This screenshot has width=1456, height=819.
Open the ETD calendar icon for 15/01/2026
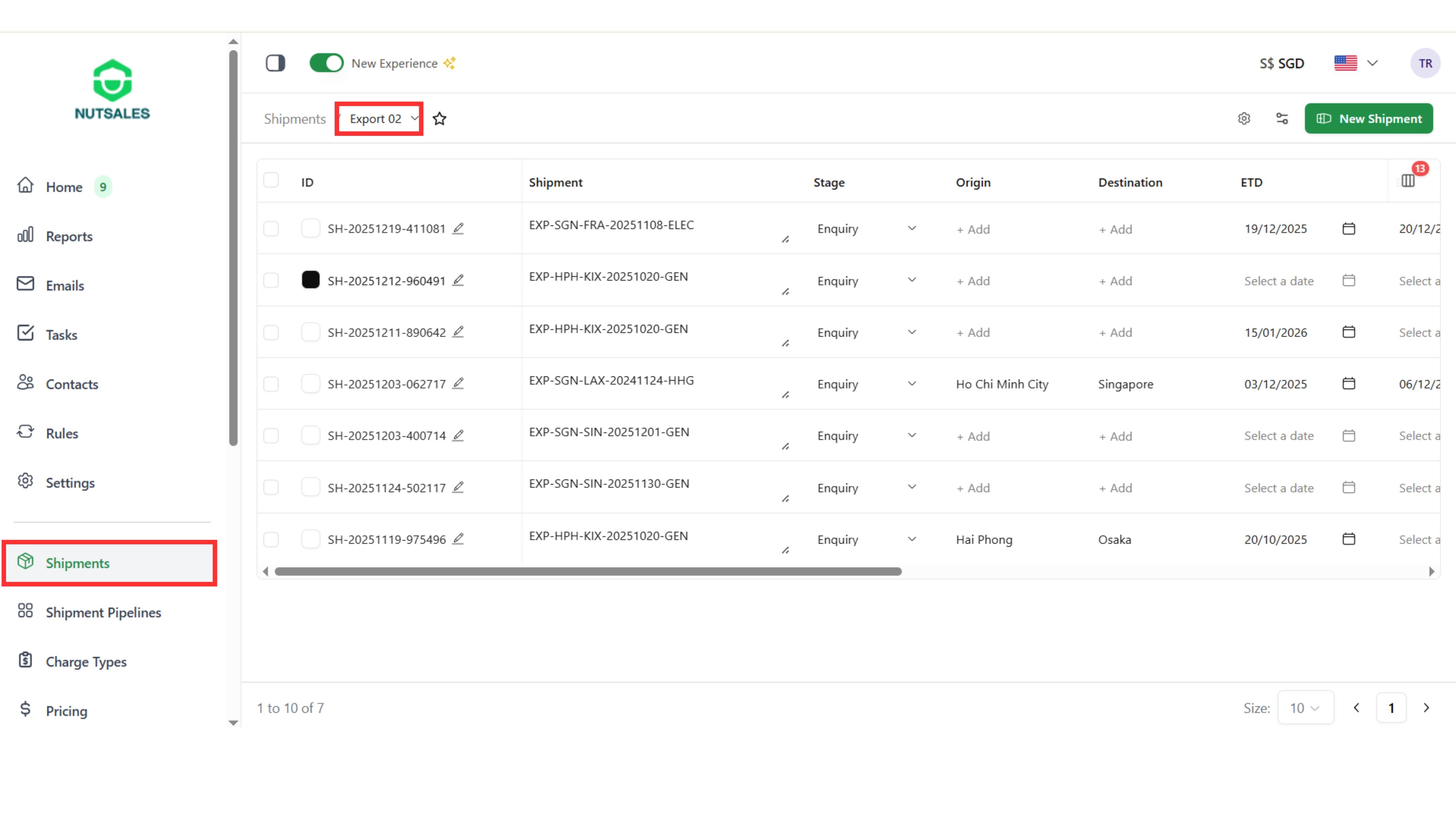(1348, 332)
